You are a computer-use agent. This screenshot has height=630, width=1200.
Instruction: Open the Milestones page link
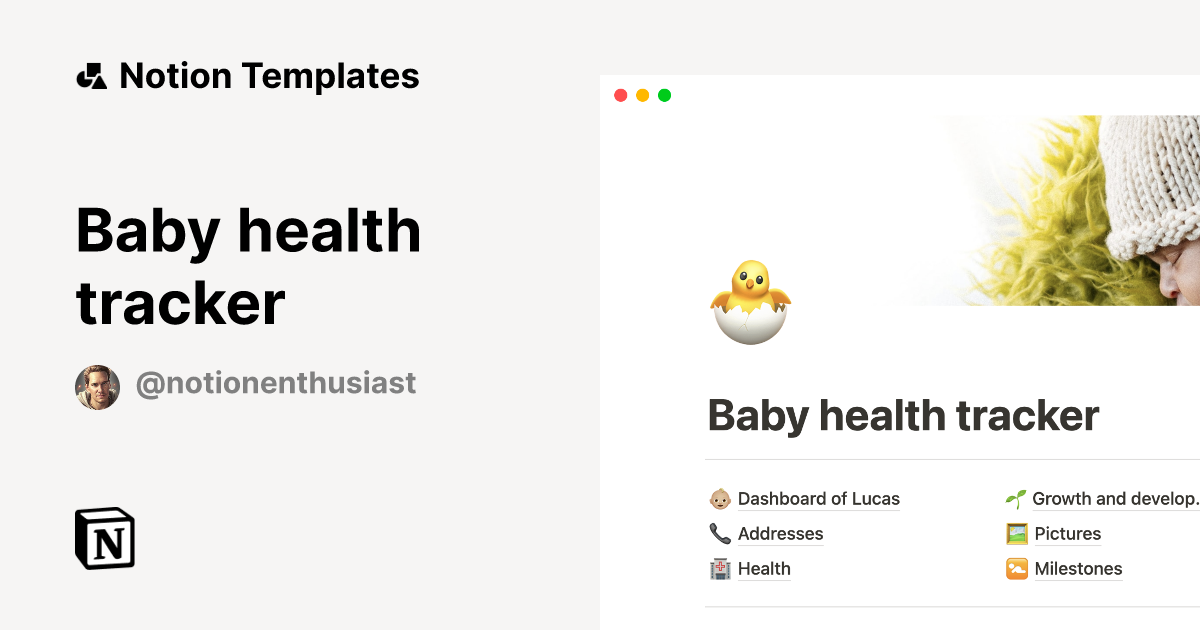pyautogui.click(x=1078, y=569)
